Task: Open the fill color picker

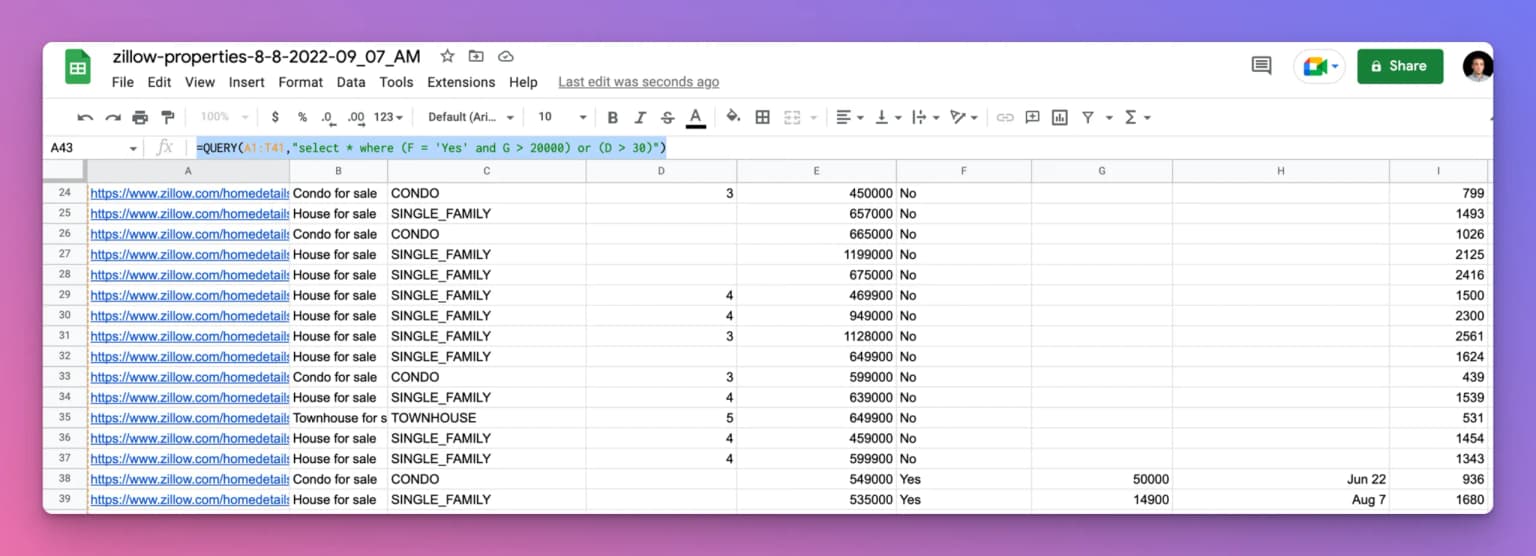Action: click(733, 117)
